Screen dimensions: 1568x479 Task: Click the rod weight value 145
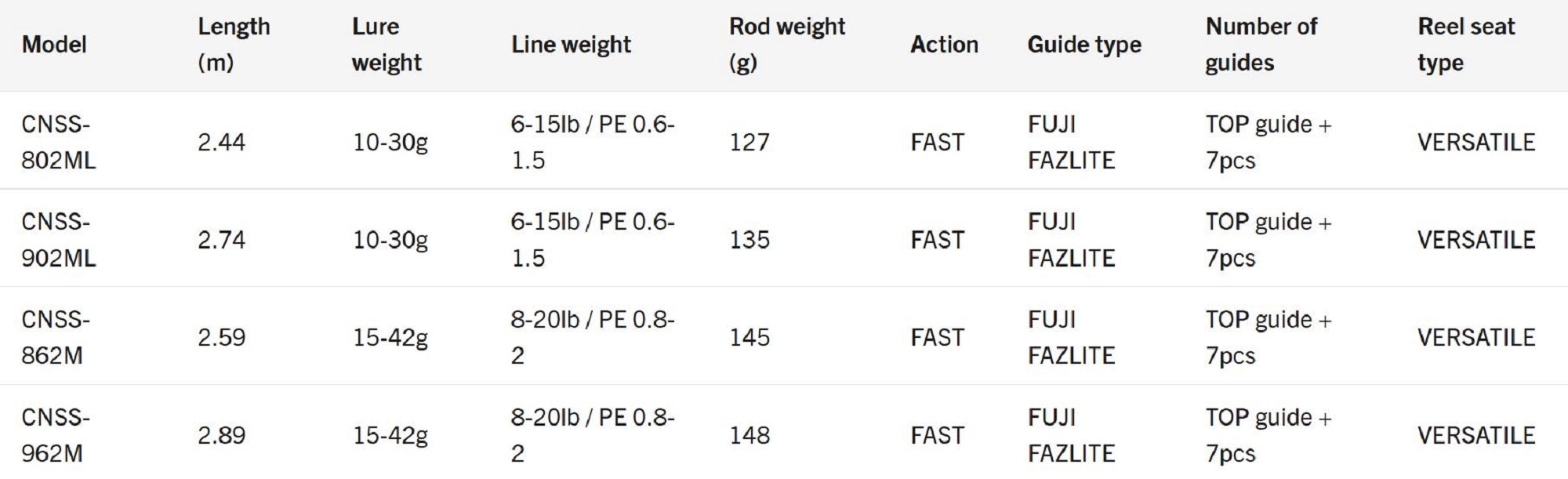750,337
